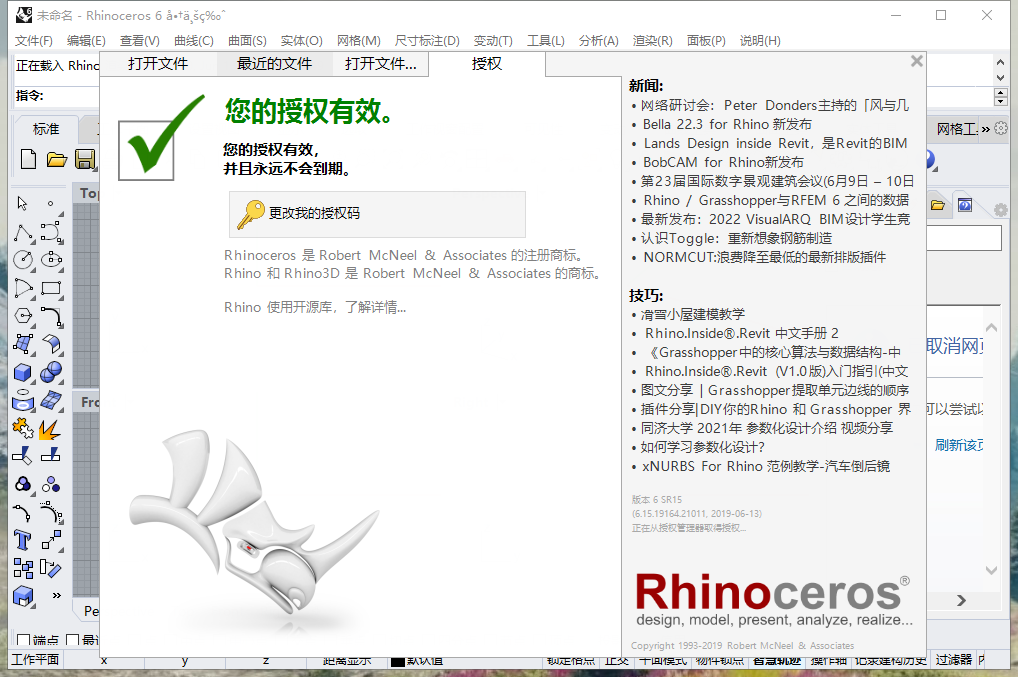Image resolution: width=1018 pixels, height=677 pixels.
Task: Activate the Join puzzle-piece tool
Action: pos(23,428)
